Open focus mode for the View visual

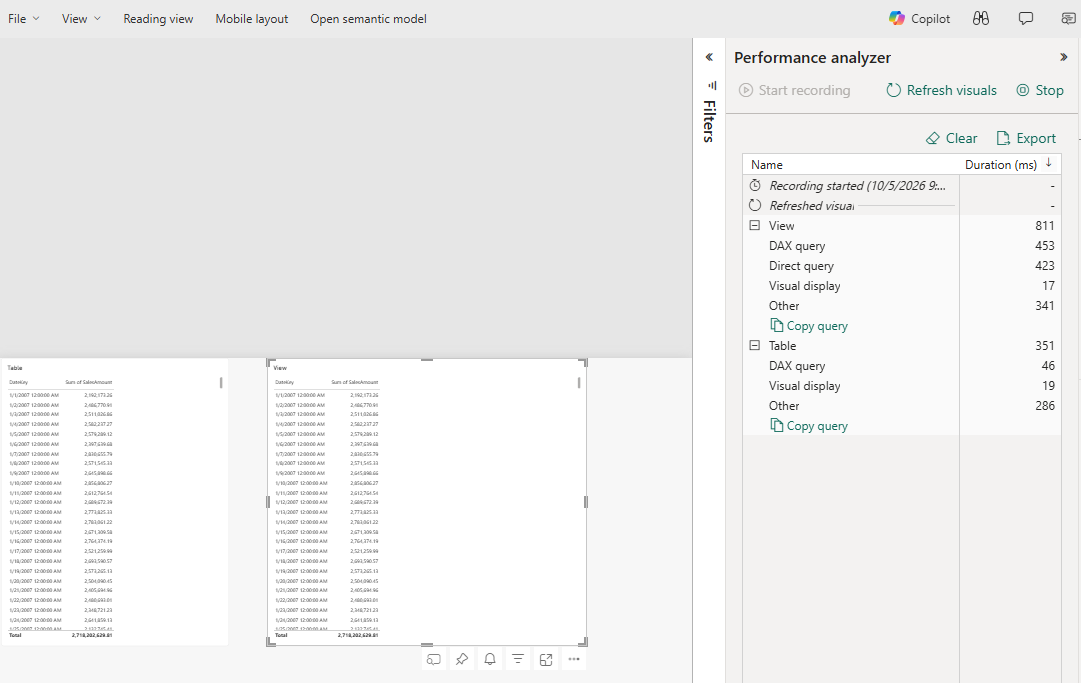[x=546, y=660]
